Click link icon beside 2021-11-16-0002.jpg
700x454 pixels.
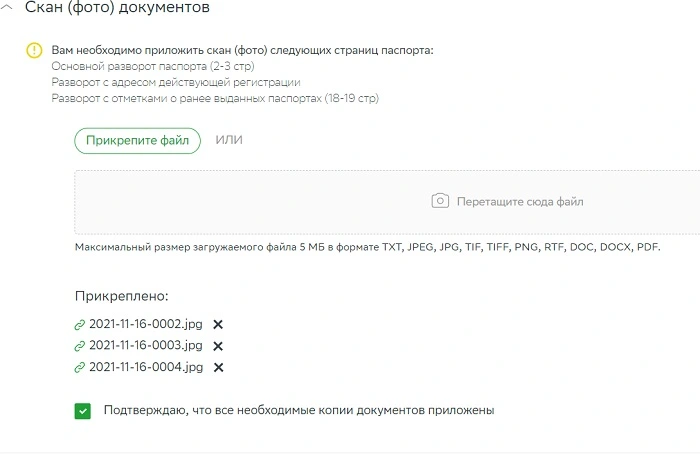79,325
